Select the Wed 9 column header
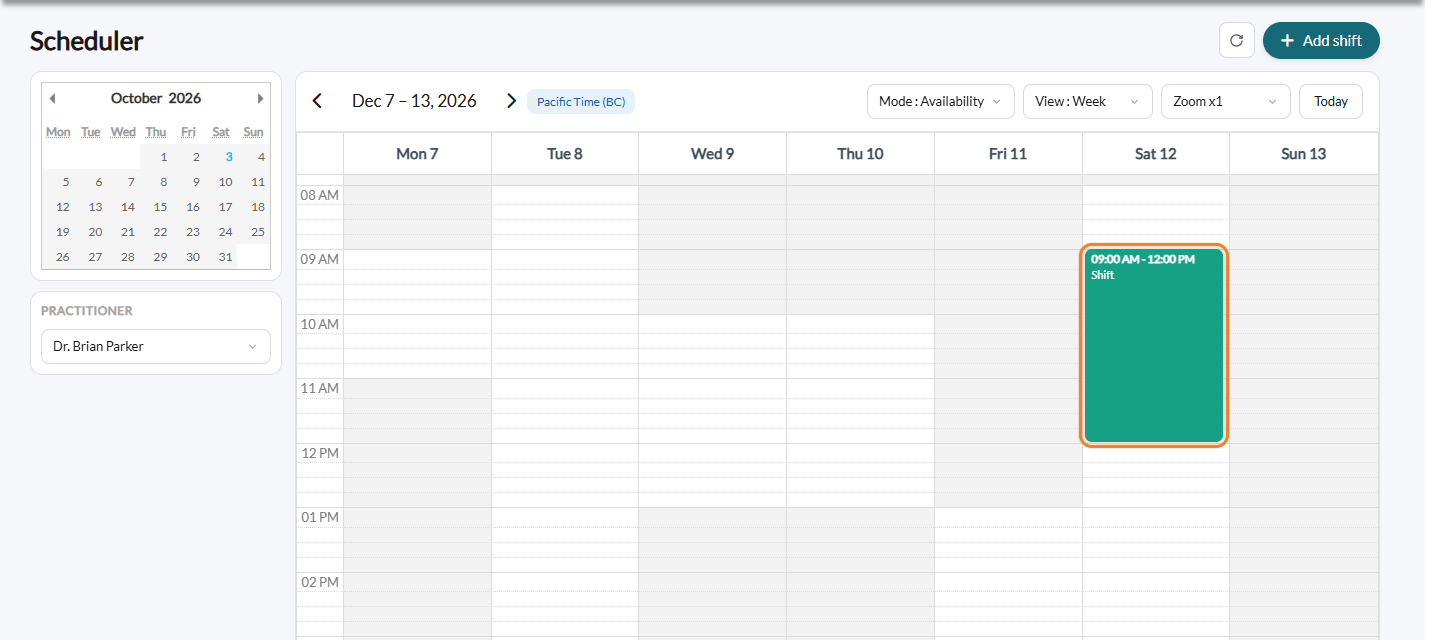Image resolution: width=1440 pixels, height=640 pixels. click(712, 154)
